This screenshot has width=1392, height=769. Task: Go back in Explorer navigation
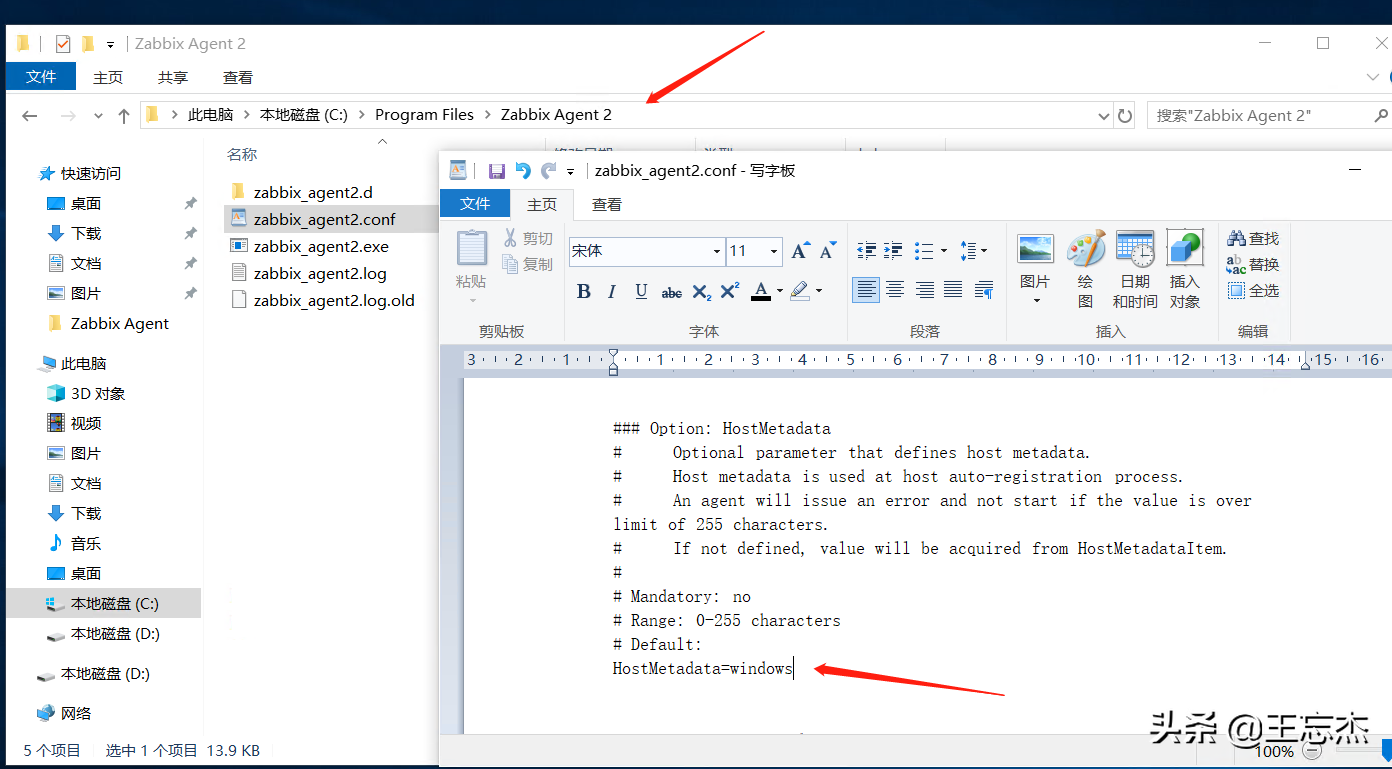point(30,116)
